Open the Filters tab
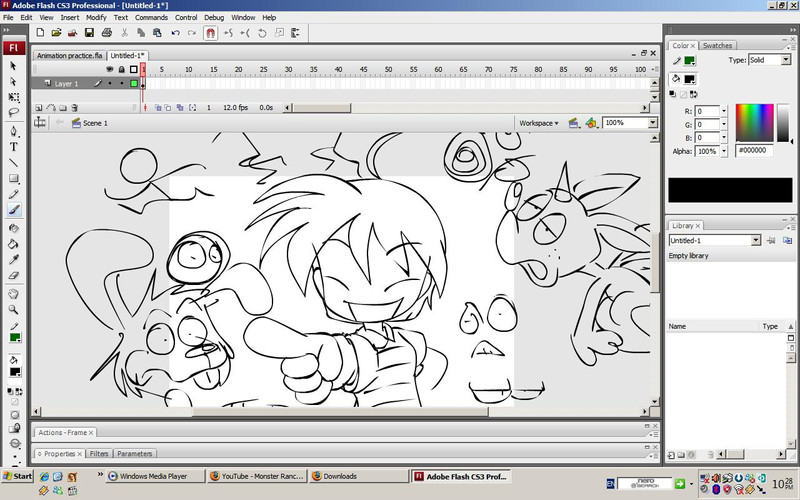This screenshot has height=500, width=800. [99, 454]
